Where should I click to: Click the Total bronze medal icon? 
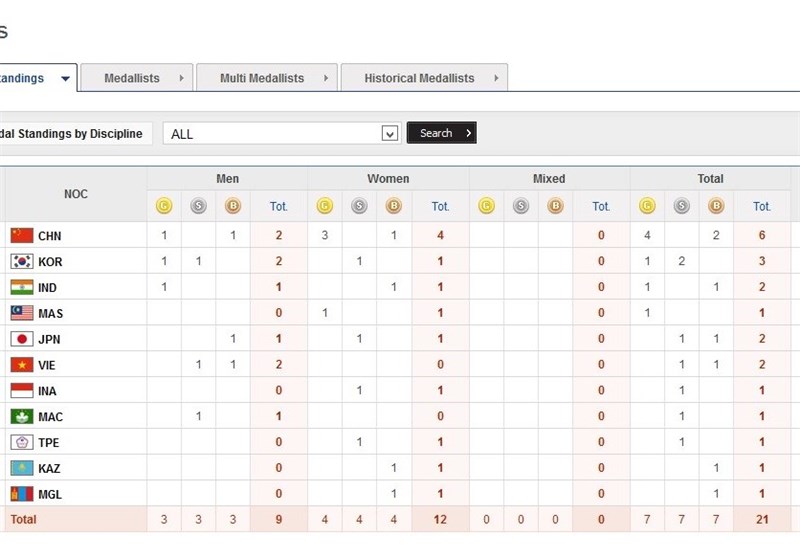[x=716, y=206]
